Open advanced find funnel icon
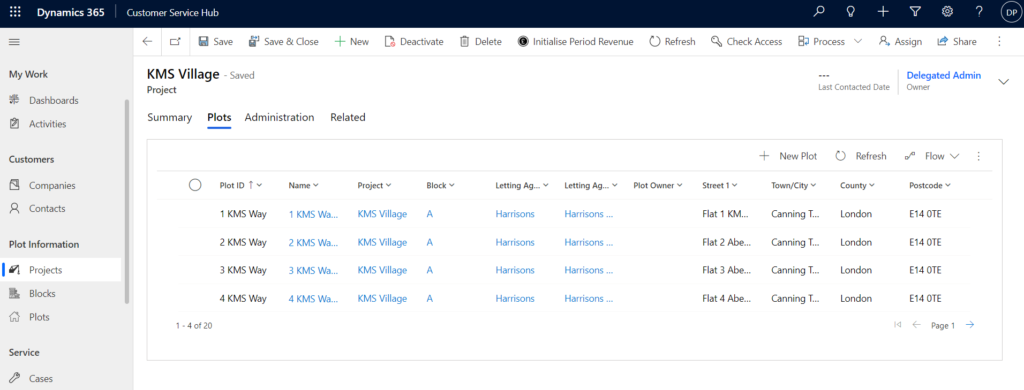Screen dimensions: 1024x390 pos(915,12)
